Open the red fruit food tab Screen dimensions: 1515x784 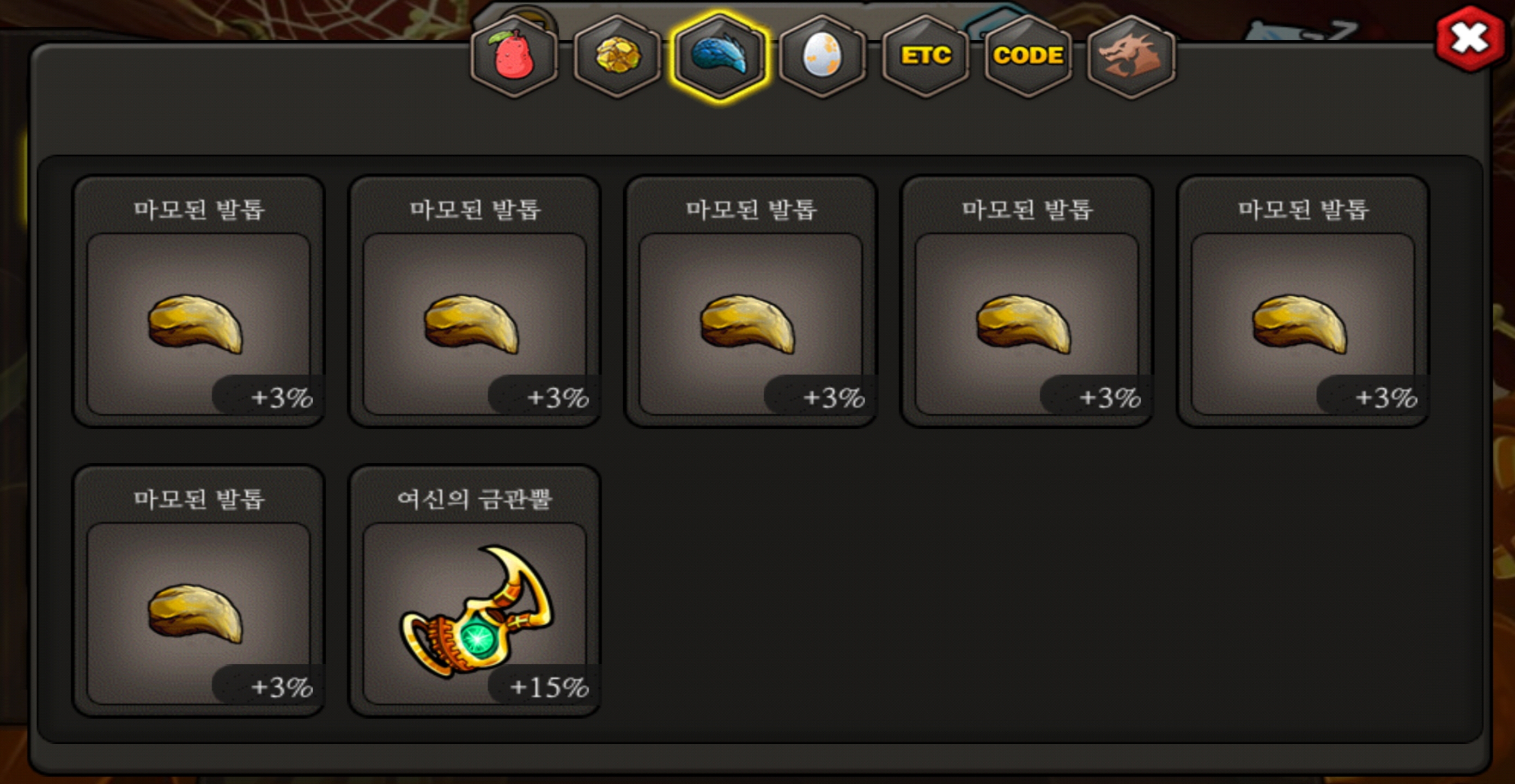click(514, 56)
